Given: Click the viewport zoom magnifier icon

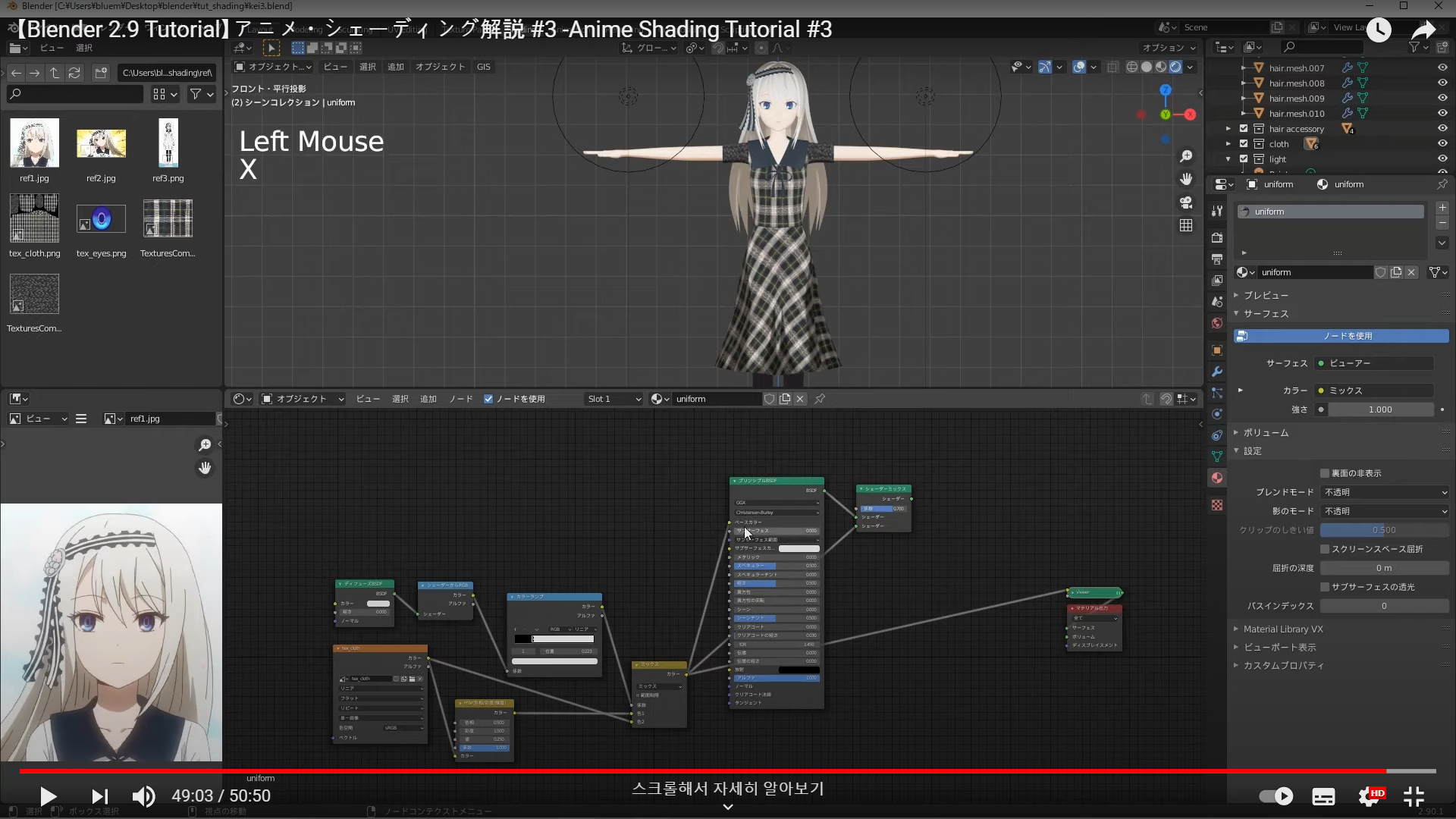Looking at the screenshot, I should [1186, 156].
